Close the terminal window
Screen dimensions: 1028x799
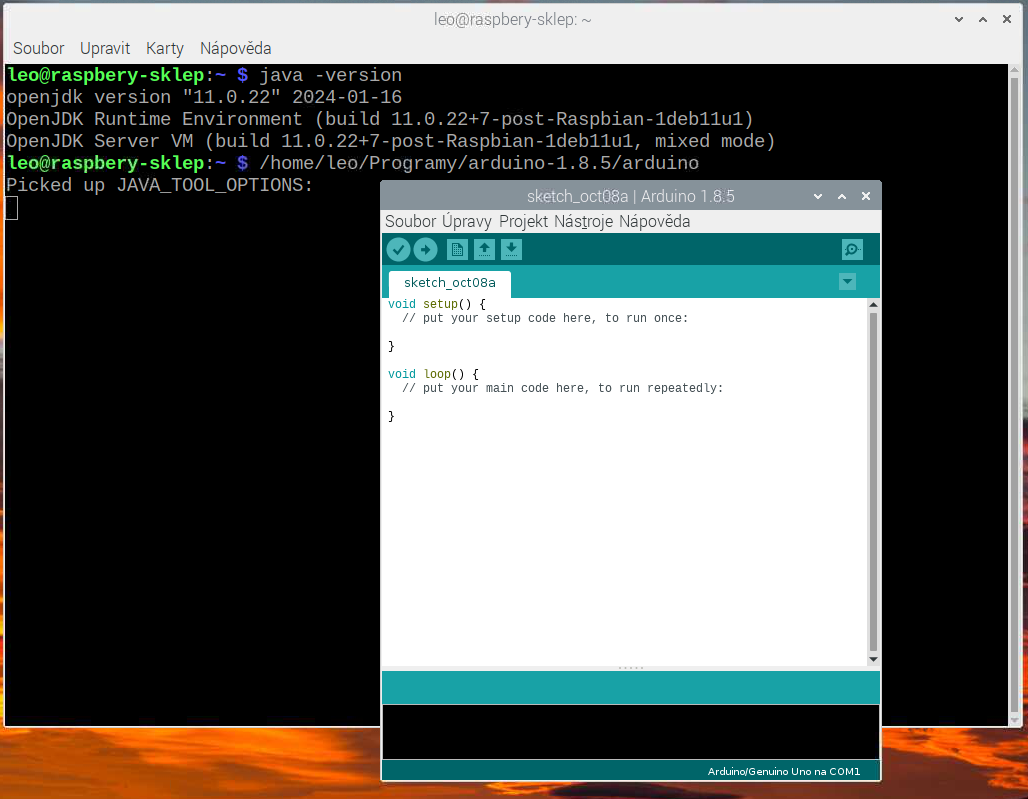pos(1007,20)
